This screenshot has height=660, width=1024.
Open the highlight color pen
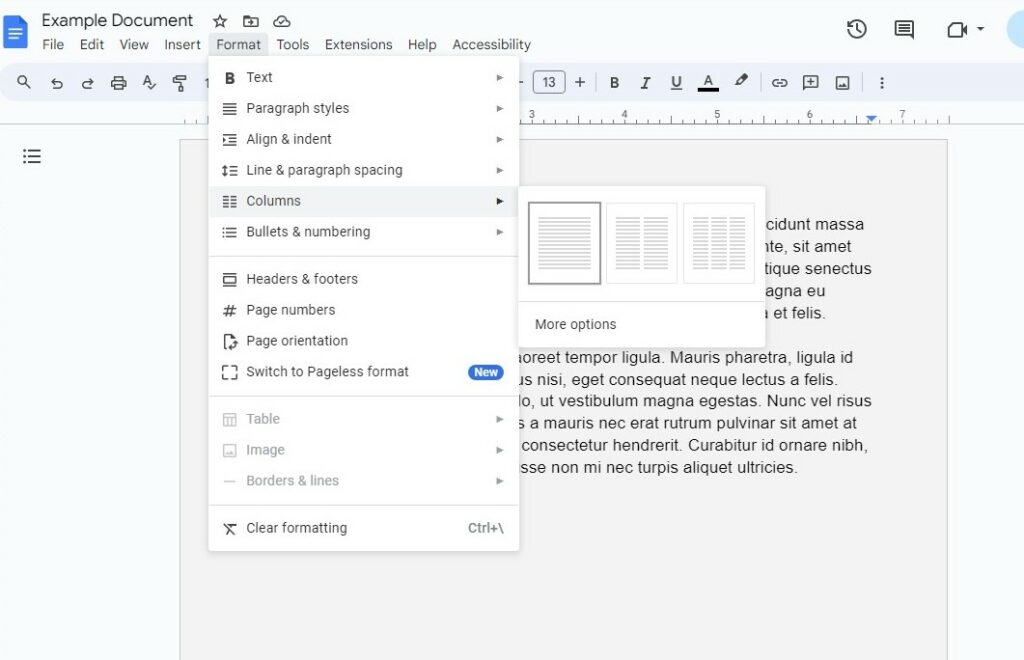(x=741, y=81)
